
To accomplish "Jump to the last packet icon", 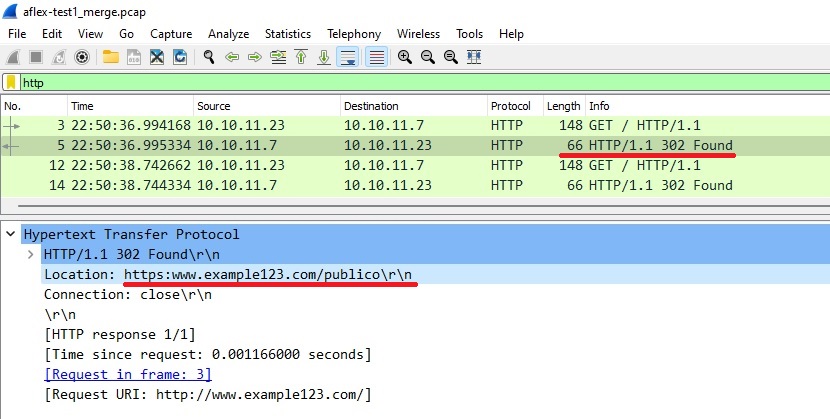I will [324, 57].
